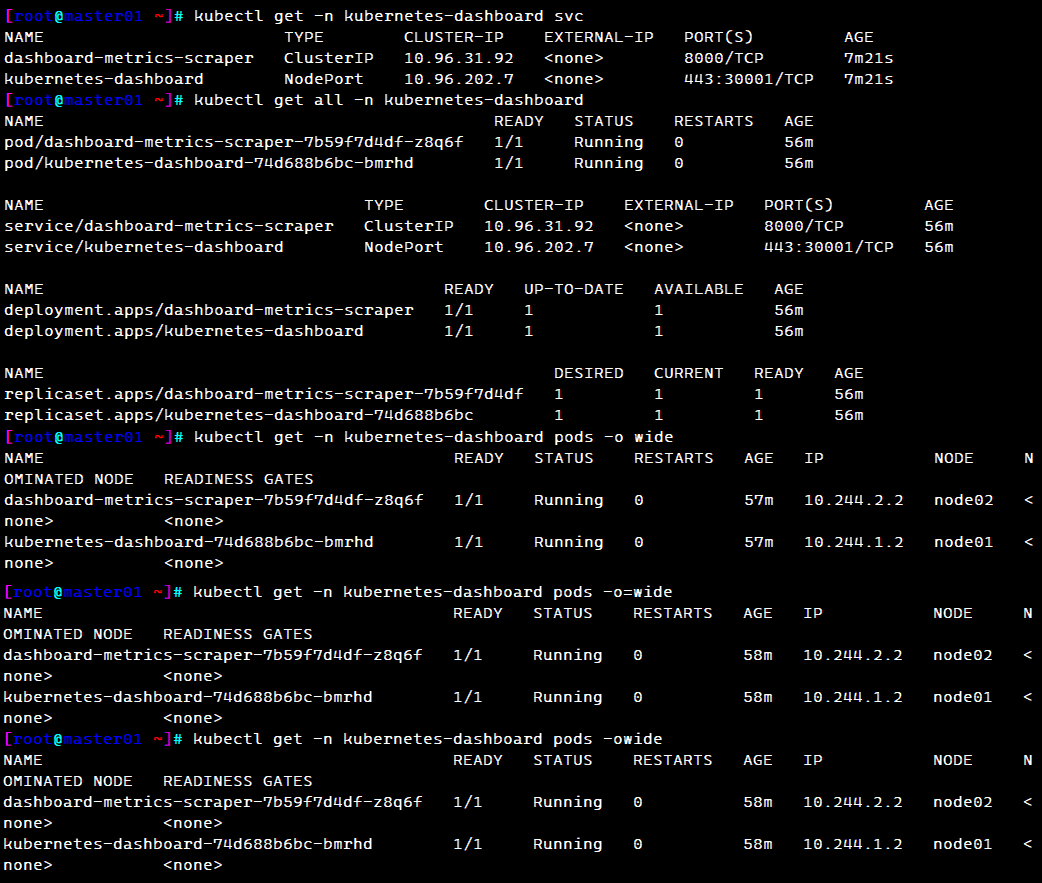Click the AVAILABLE column header
This screenshot has height=883, width=1042.
coord(698,290)
